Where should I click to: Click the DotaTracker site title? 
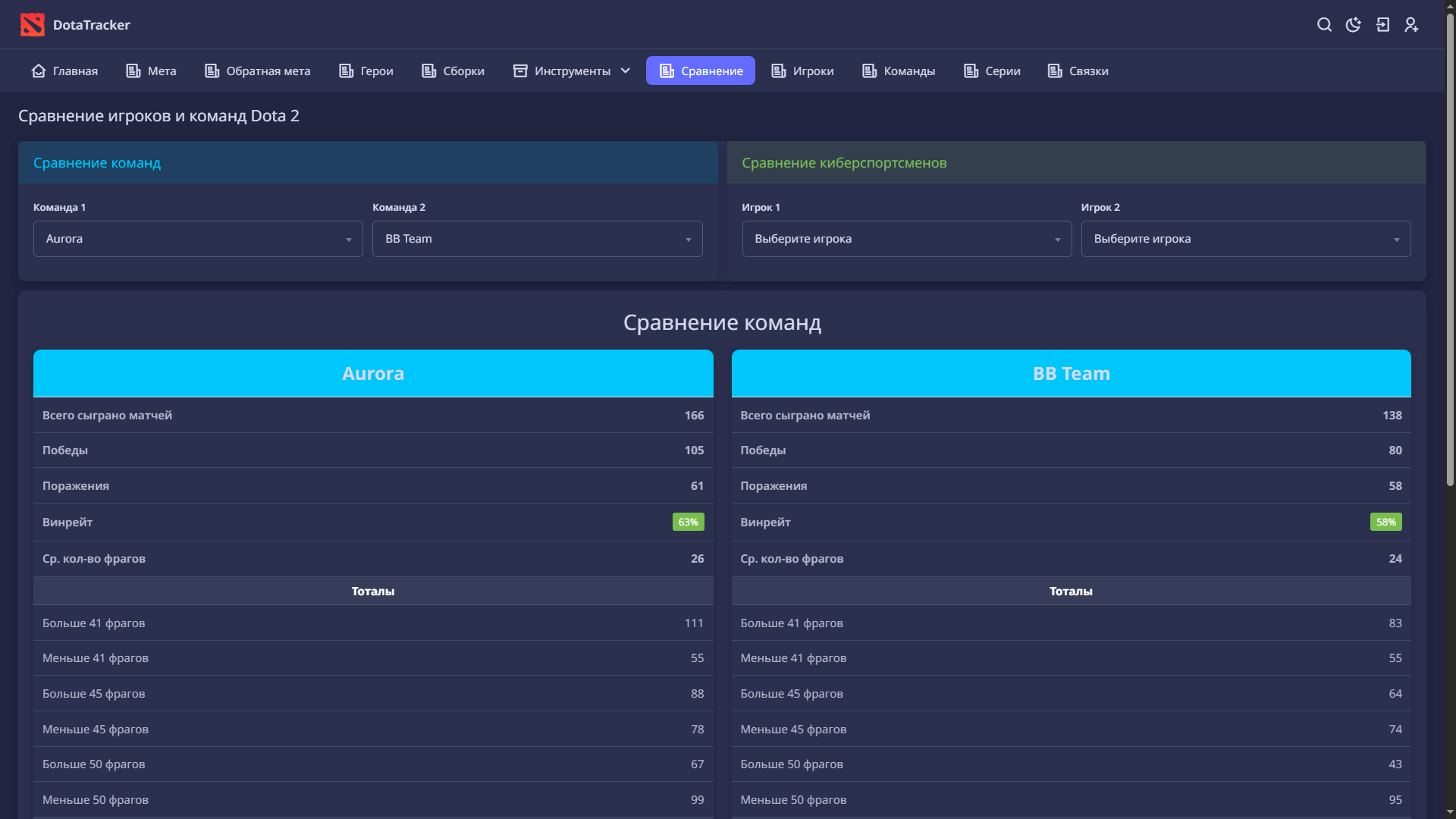tap(92, 25)
